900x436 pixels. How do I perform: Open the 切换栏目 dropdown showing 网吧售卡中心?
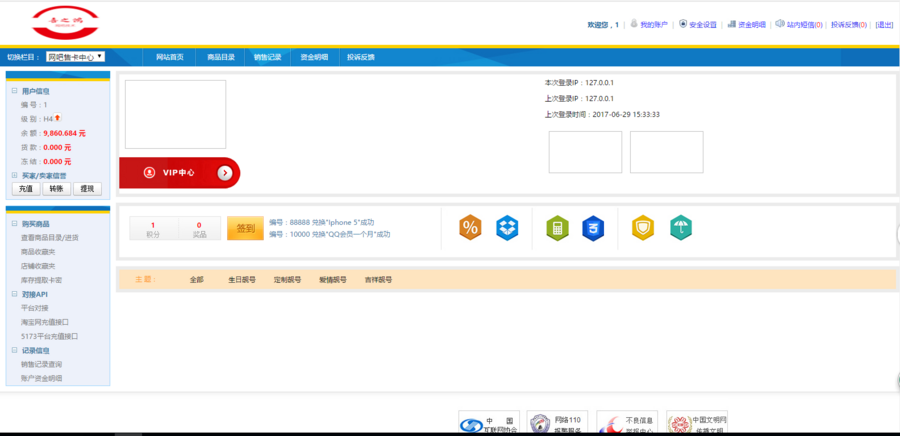coord(75,57)
